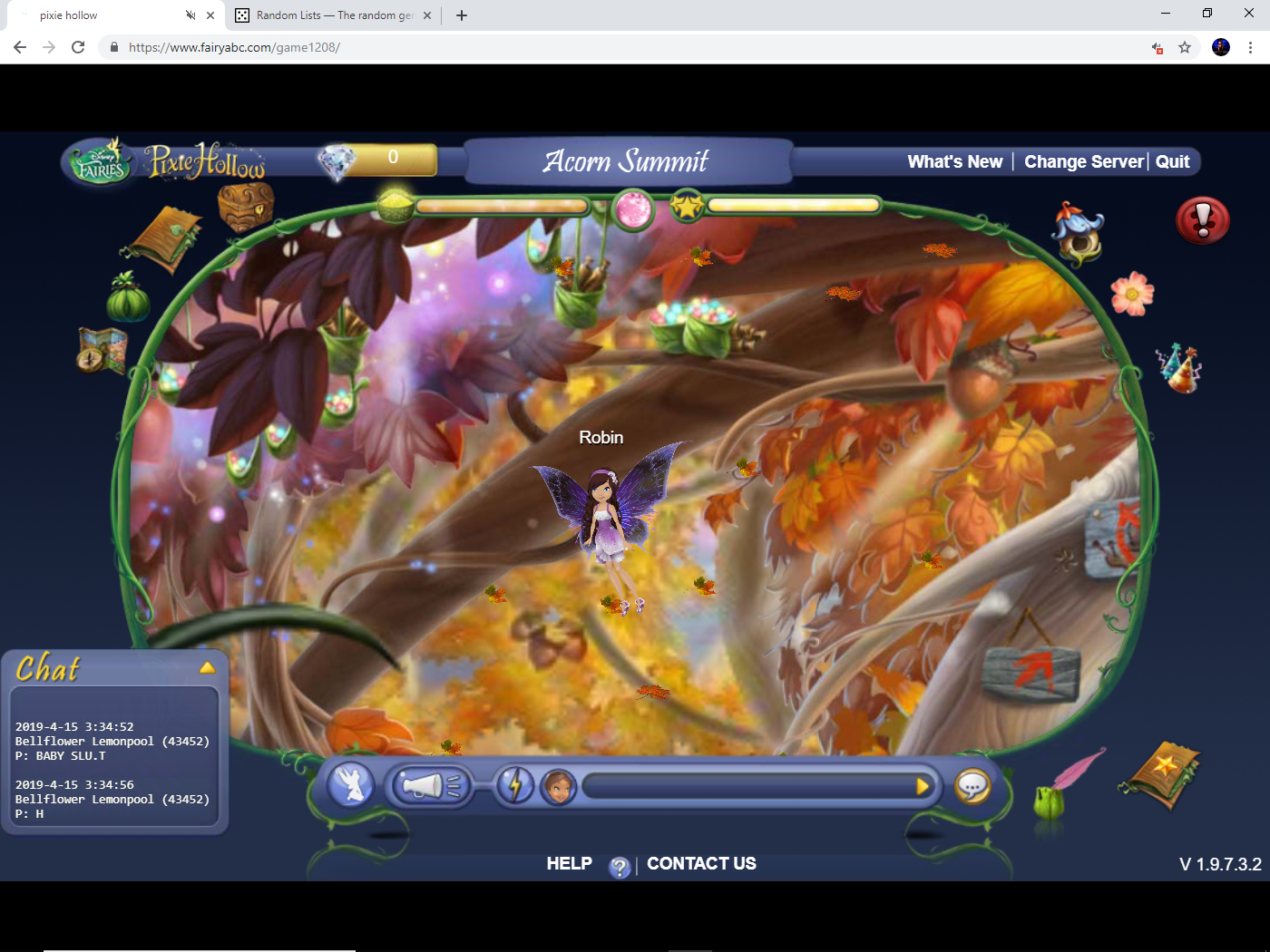Open the megaphone shout tool

429,785
